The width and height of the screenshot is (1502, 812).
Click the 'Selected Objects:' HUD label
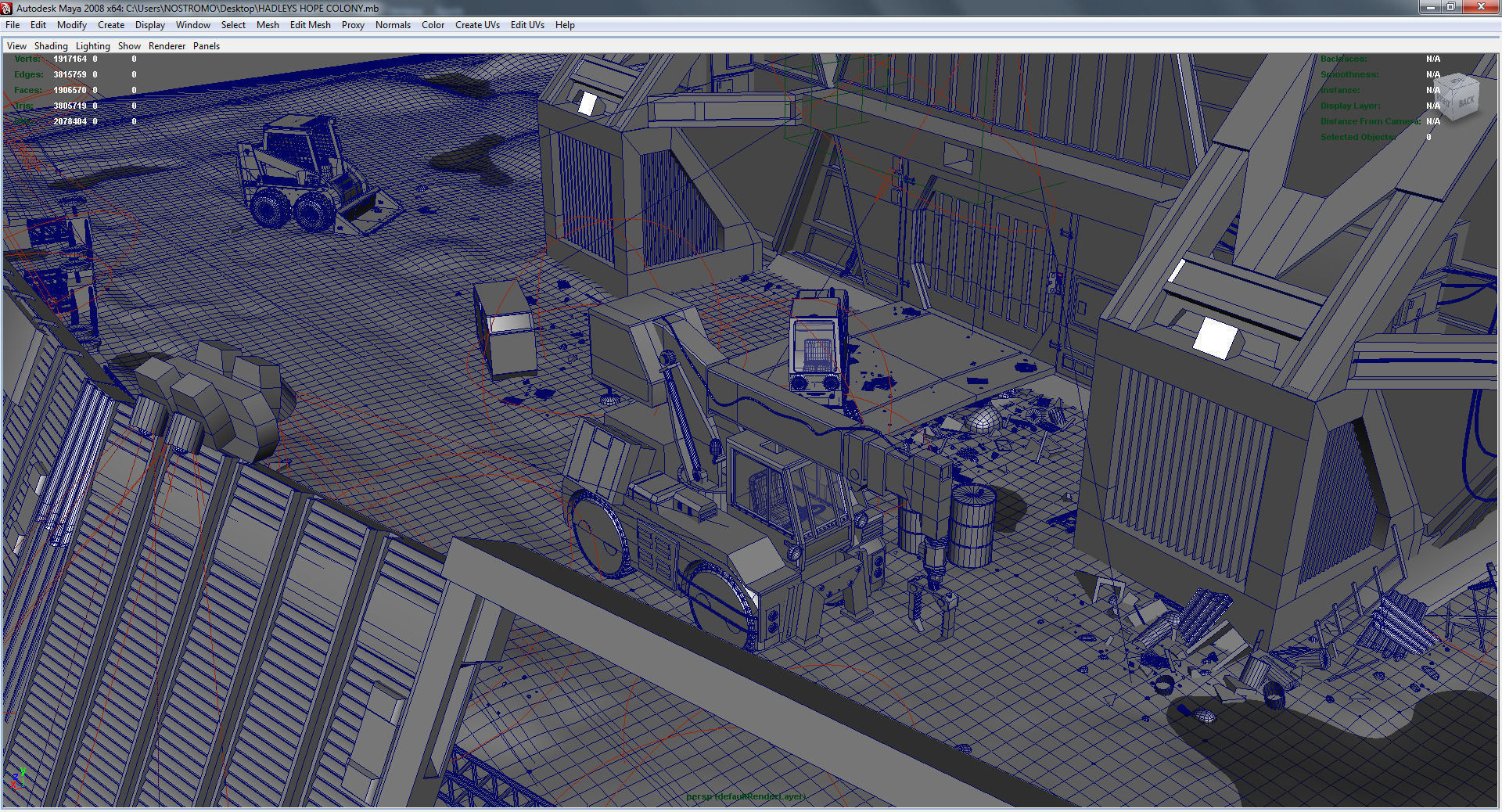pos(1358,137)
